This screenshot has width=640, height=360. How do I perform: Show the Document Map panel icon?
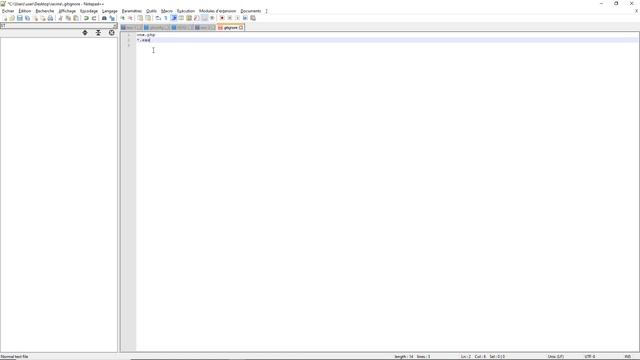189,18
